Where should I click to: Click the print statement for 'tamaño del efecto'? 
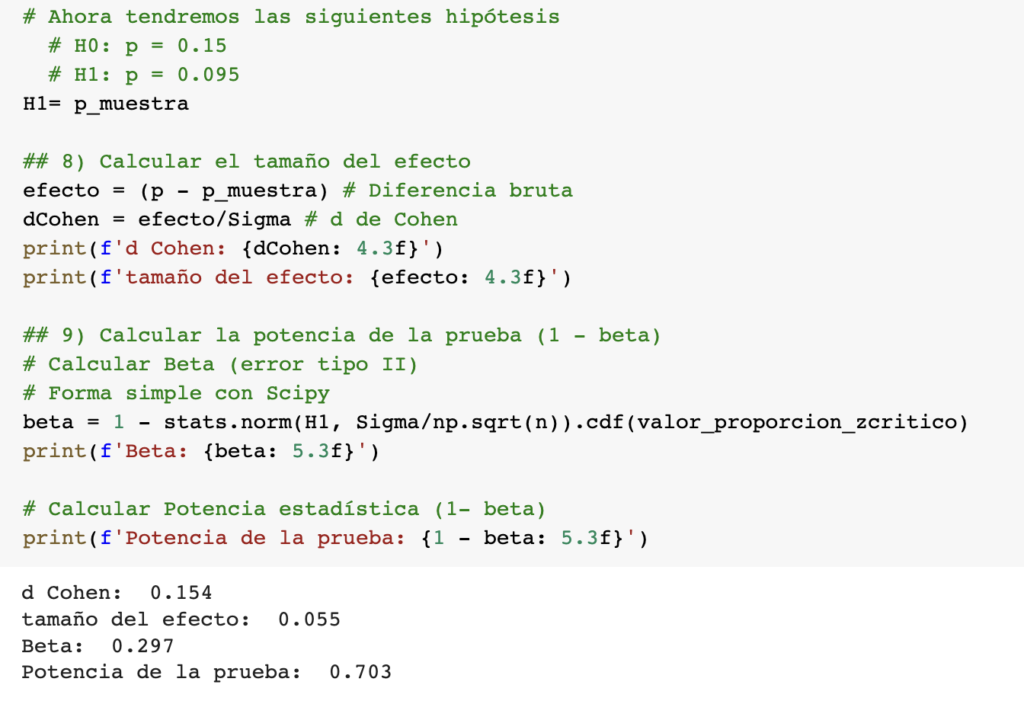(296, 278)
